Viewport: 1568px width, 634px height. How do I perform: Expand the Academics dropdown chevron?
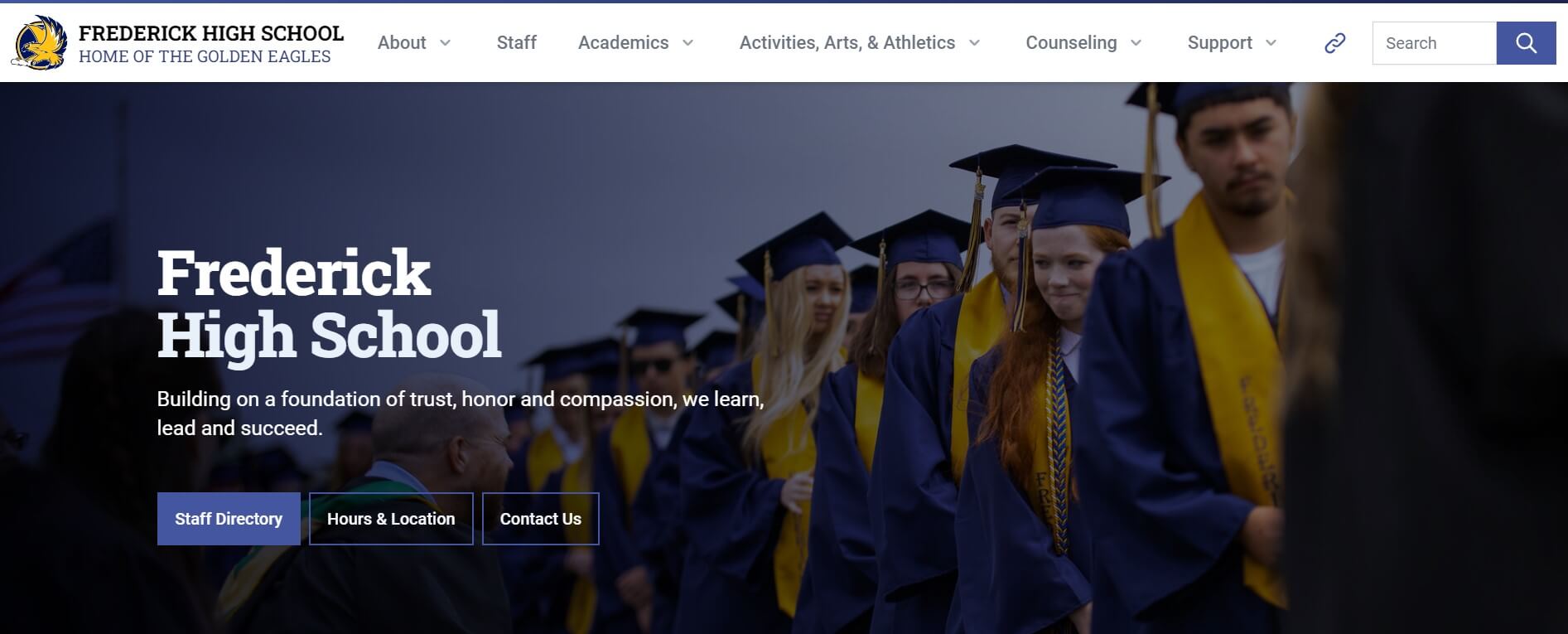coord(688,43)
